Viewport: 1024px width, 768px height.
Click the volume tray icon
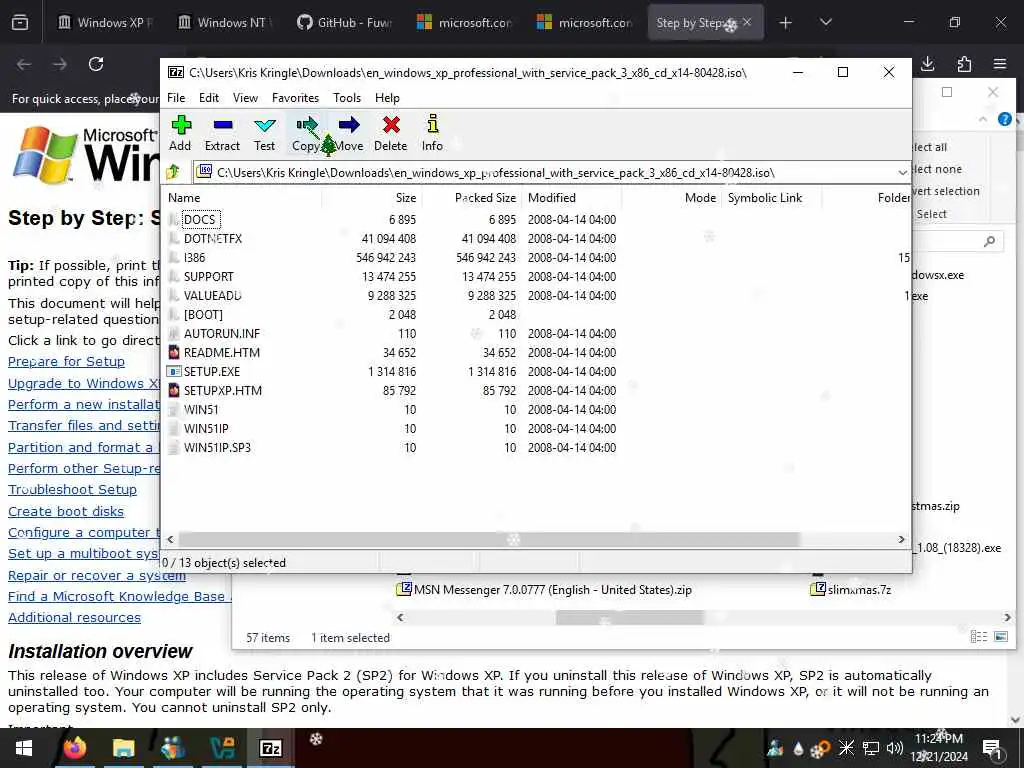click(895, 748)
